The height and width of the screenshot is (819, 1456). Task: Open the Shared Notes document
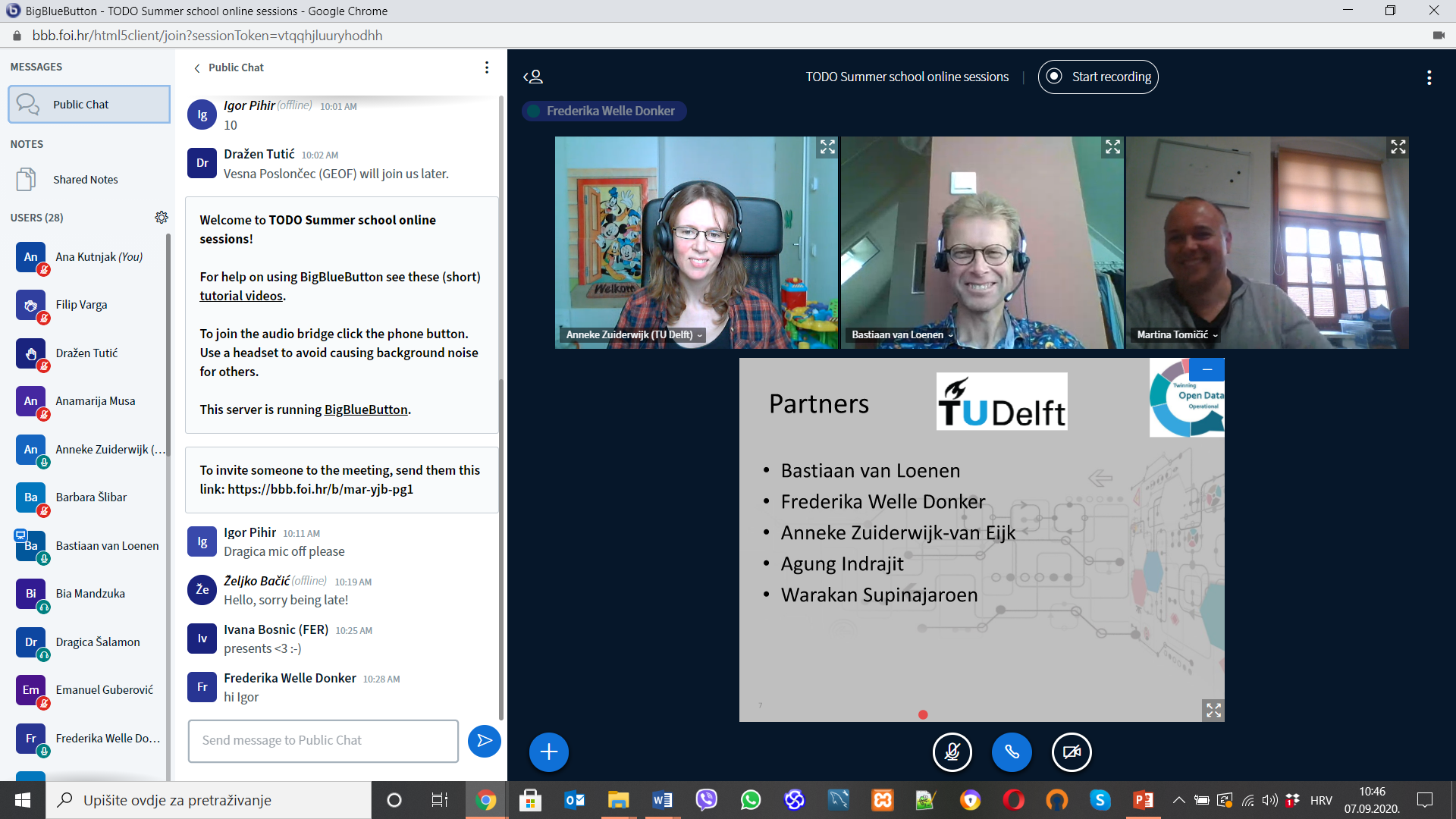85,180
